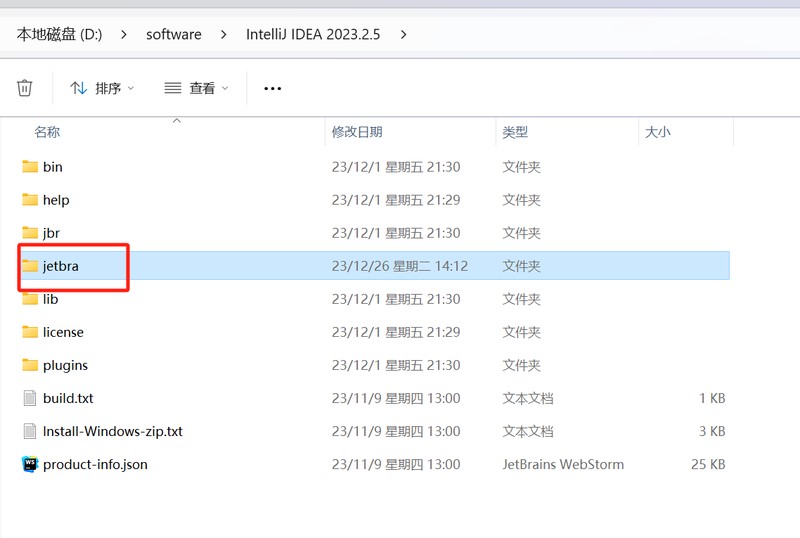Select the build.txt file name
The image size is (800, 538).
click(x=68, y=398)
